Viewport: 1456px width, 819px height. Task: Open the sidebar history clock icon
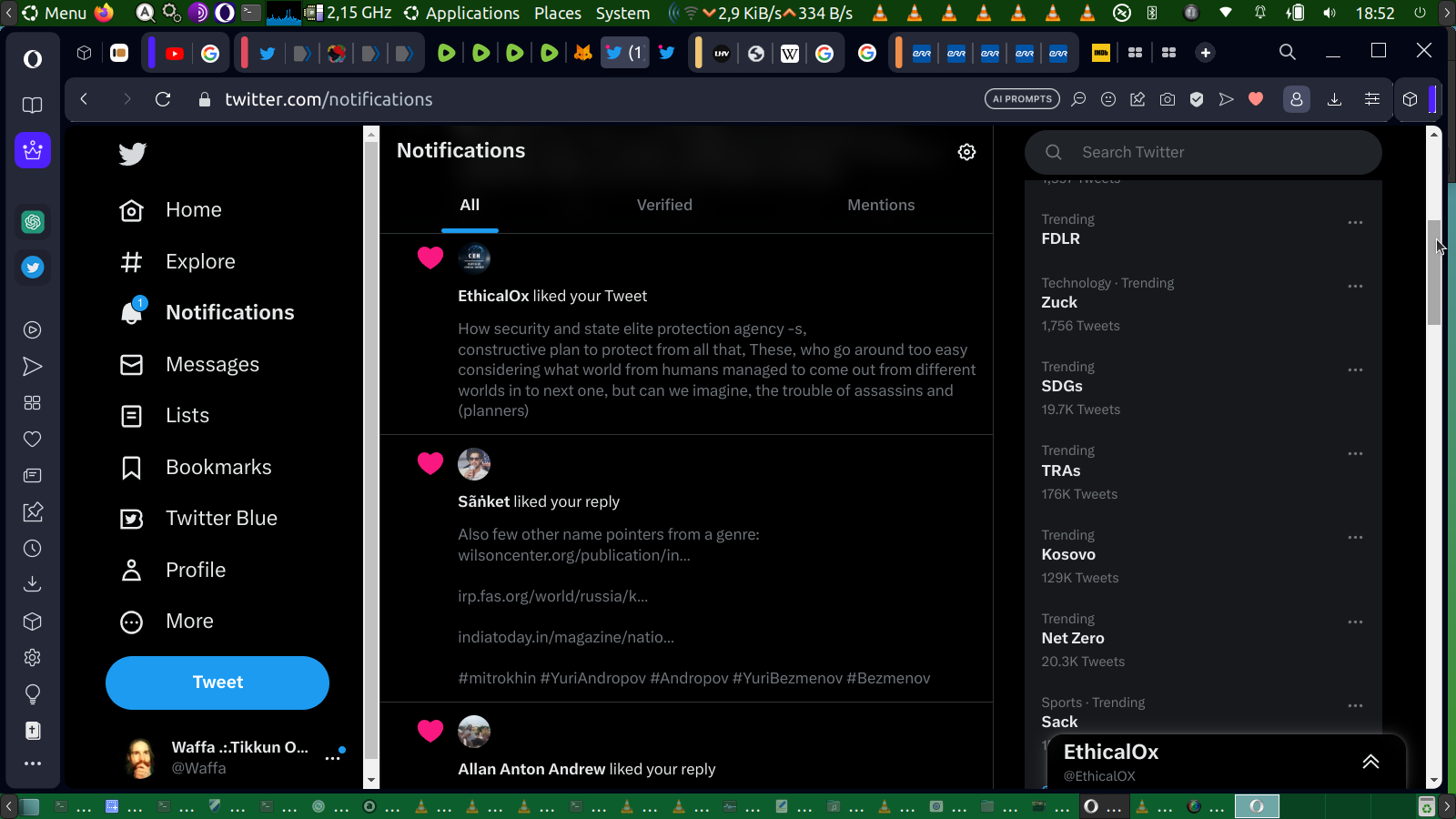(x=33, y=549)
